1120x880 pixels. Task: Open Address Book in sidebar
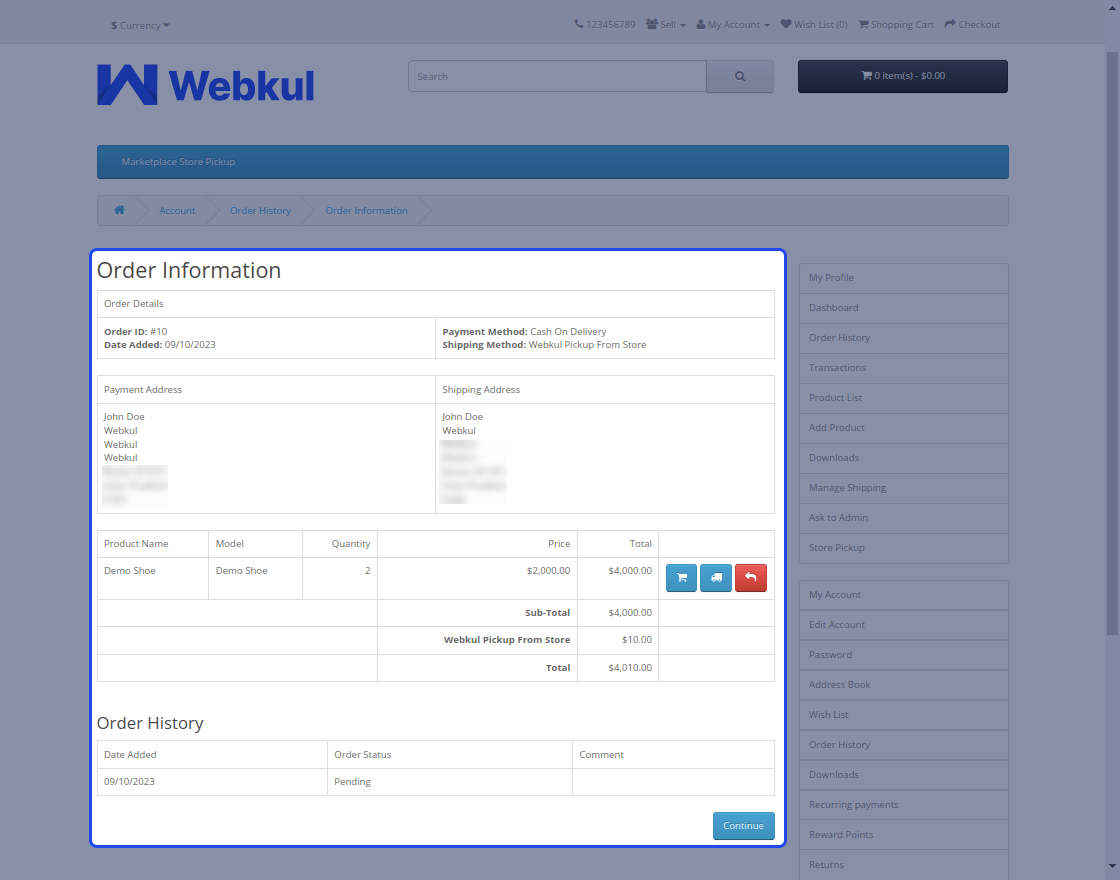(904, 685)
